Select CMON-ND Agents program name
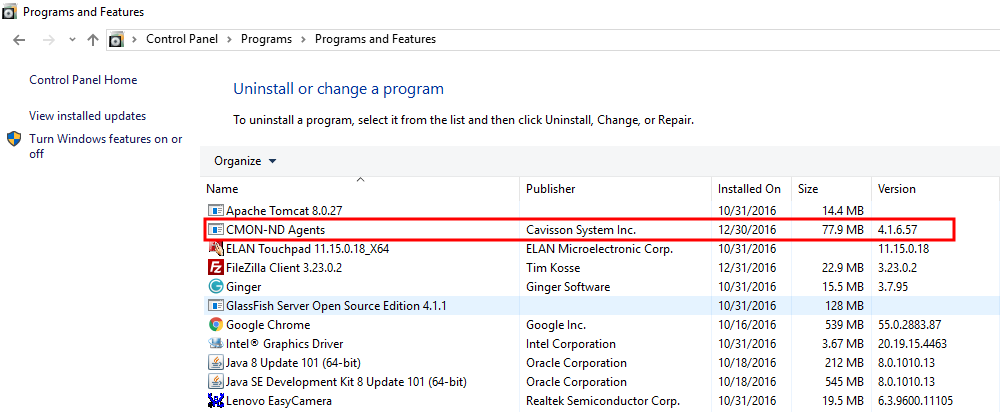This screenshot has width=1000, height=412. coord(276,230)
